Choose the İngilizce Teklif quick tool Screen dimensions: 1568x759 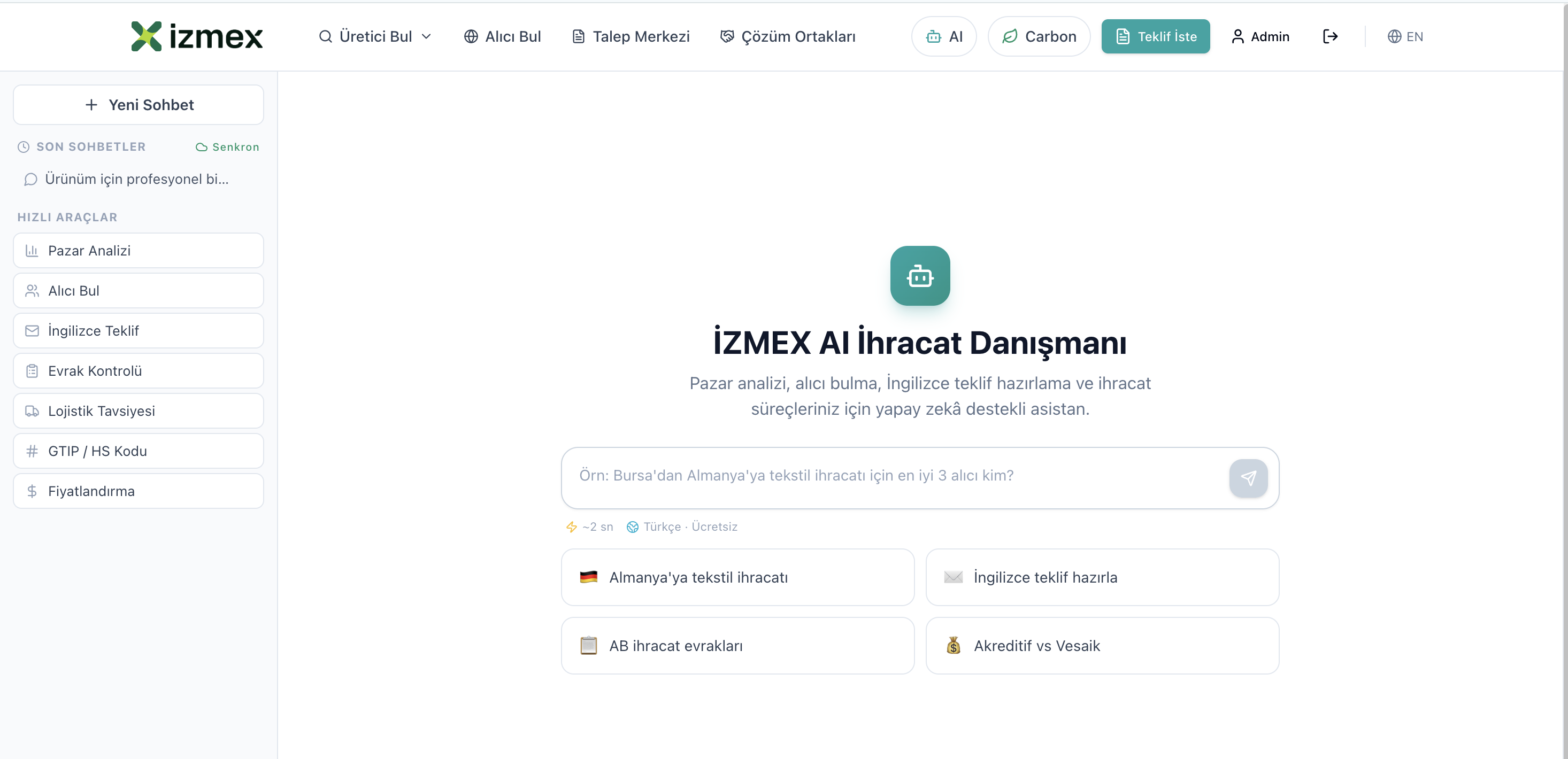click(x=138, y=331)
